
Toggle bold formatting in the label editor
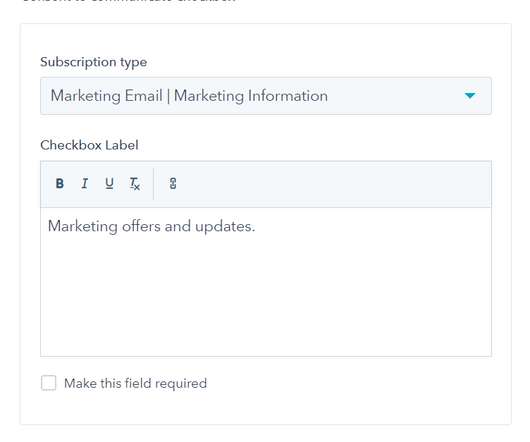(59, 183)
